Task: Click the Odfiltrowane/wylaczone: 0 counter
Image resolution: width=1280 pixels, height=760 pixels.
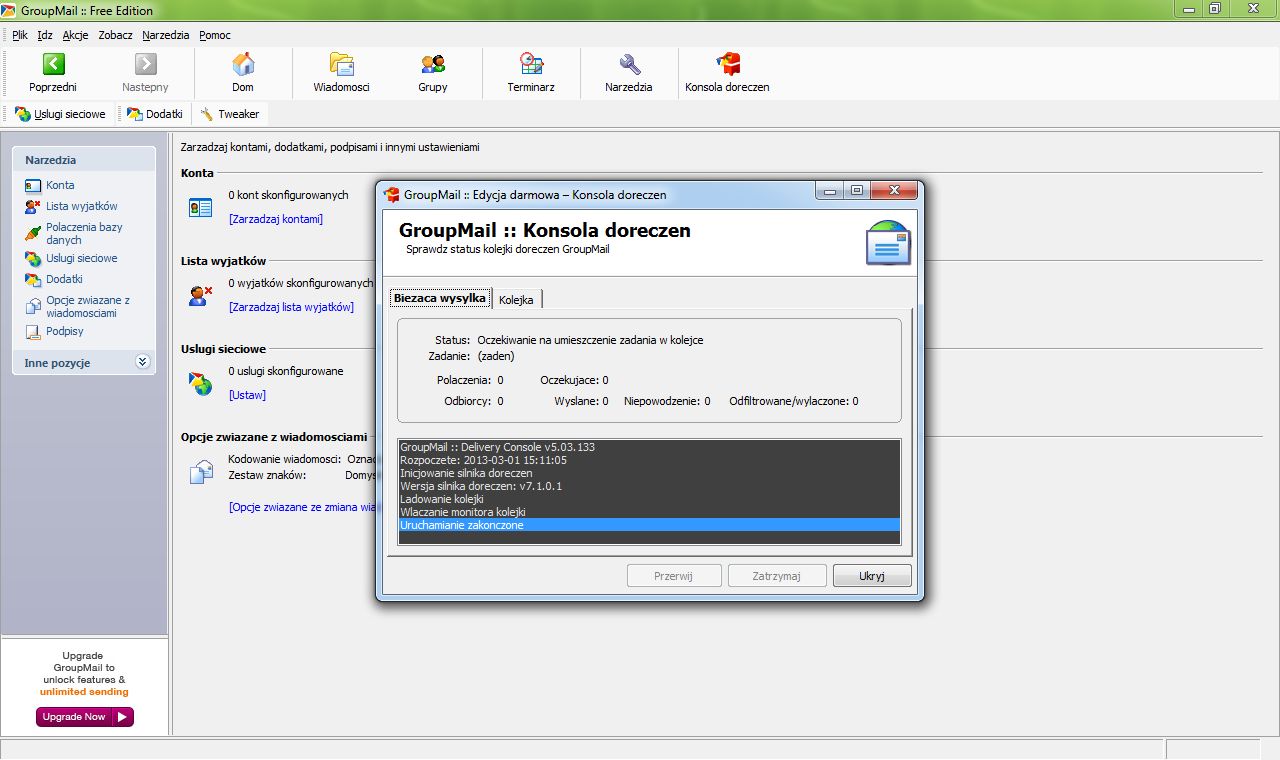Action: pyautogui.click(x=794, y=401)
